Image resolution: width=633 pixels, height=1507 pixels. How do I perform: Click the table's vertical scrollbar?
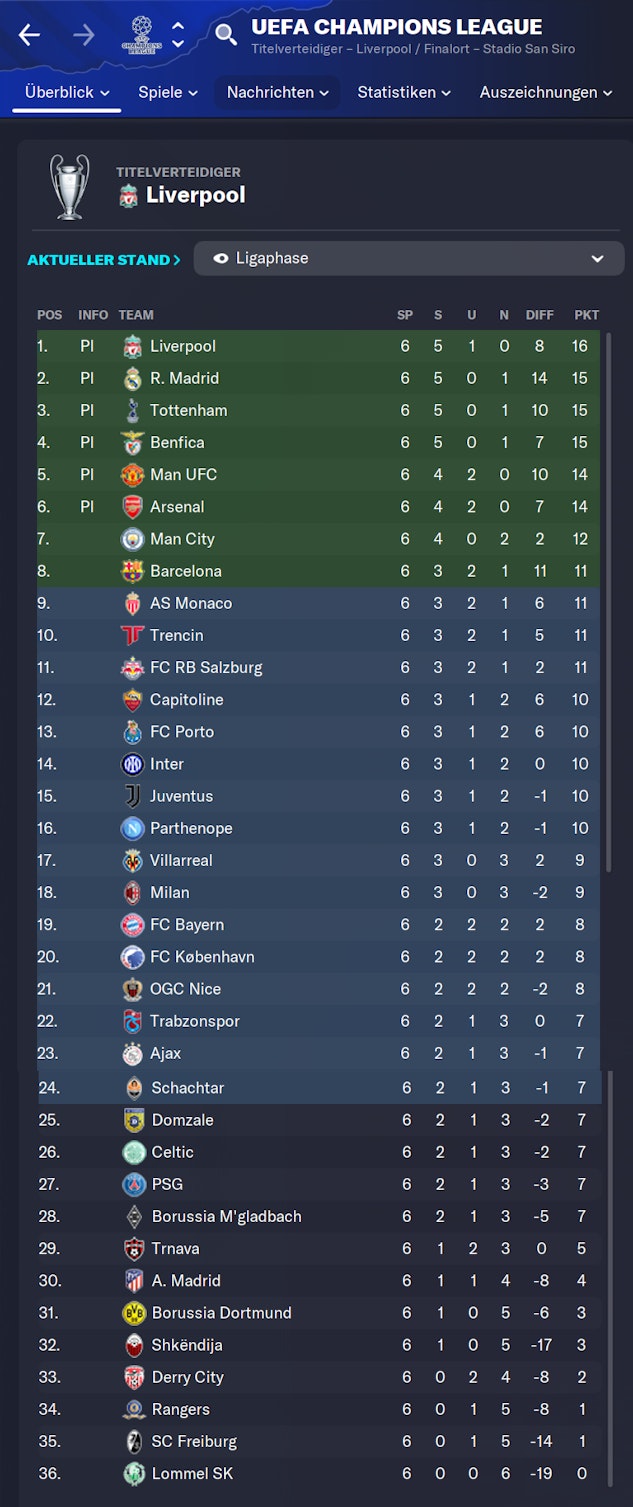tap(607, 600)
